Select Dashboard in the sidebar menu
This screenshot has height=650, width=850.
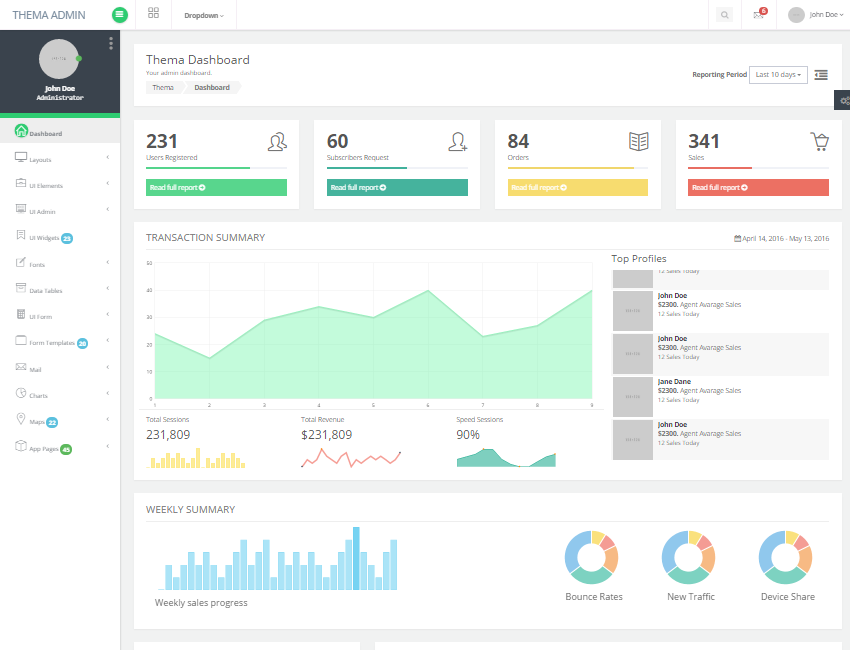coord(45,133)
